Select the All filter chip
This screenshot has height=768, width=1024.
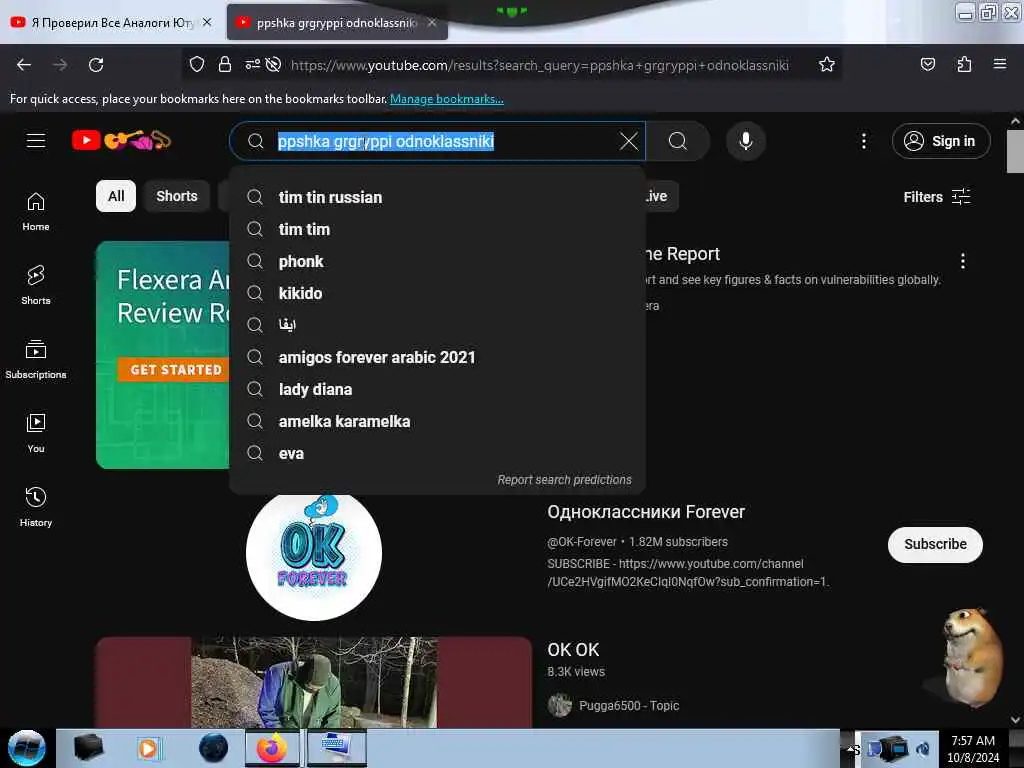116,196
